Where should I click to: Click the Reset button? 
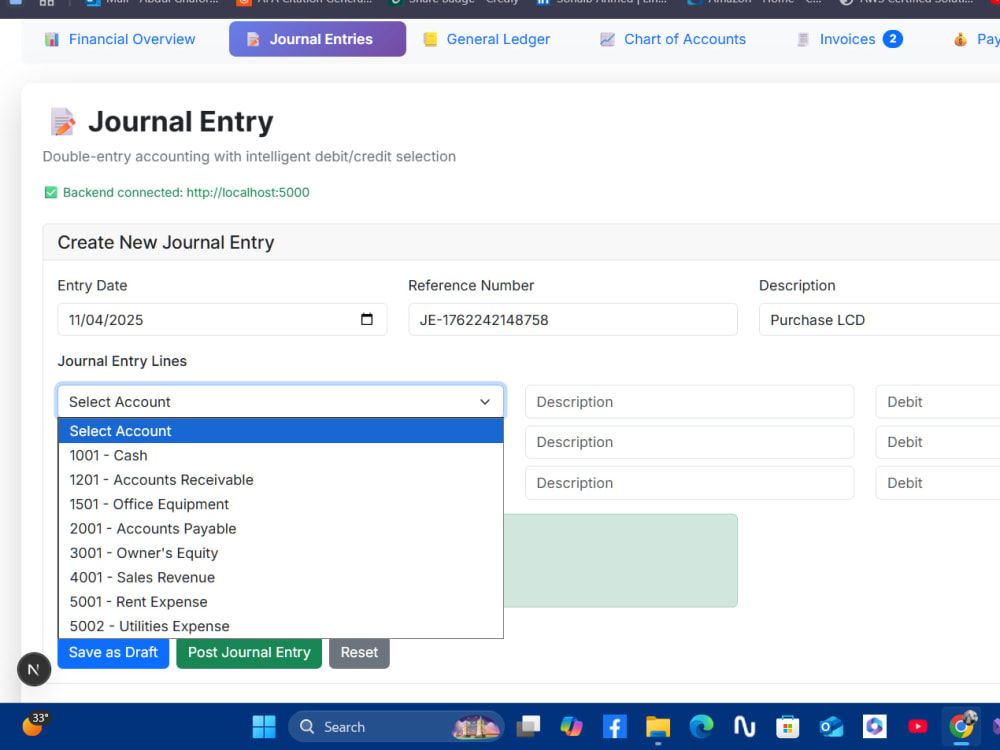point(359,652)
